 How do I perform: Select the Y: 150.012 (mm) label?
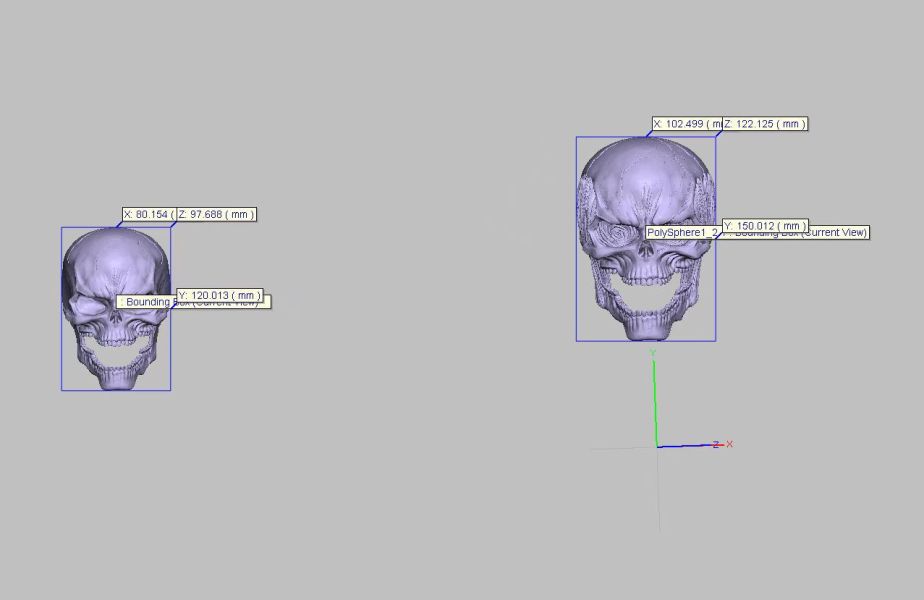765,226
